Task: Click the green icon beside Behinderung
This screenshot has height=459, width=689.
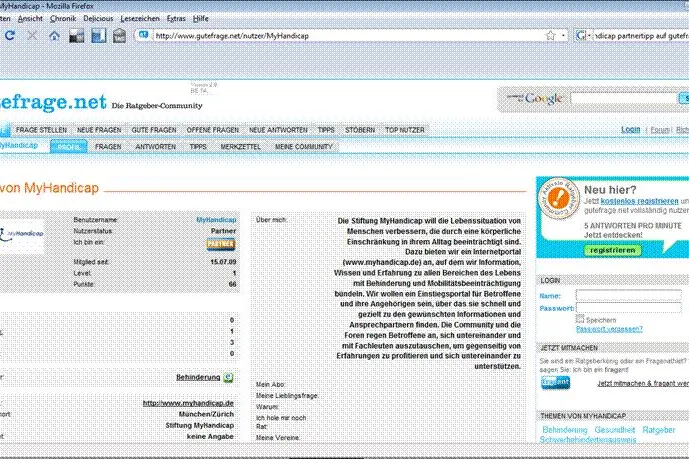Action: pyautogui.click(x=228, y=377)
